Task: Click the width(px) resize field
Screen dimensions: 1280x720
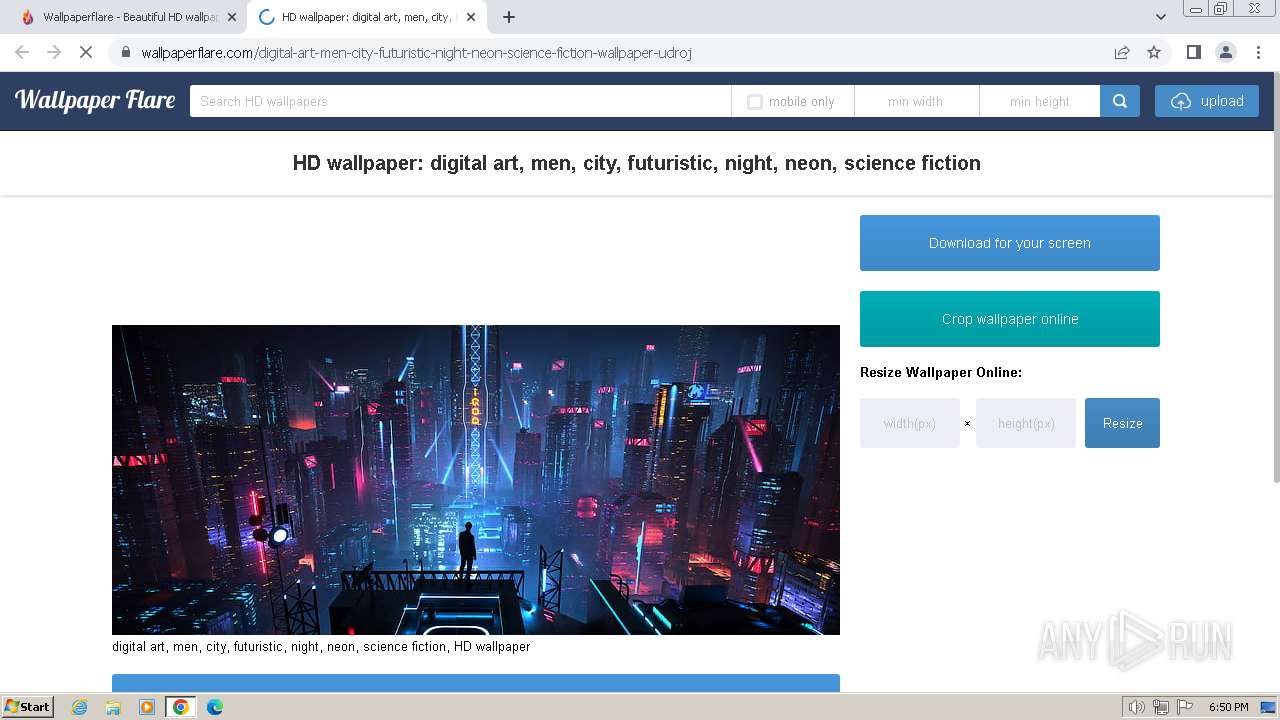Action: (910, 423)
